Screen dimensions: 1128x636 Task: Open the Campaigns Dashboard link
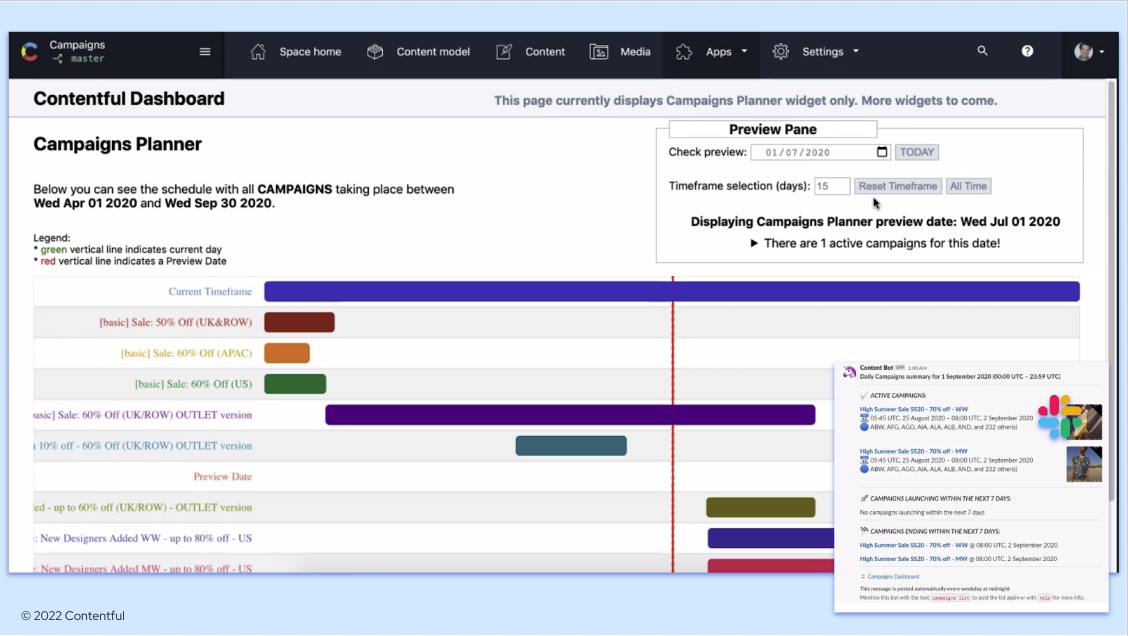(893, 576)
